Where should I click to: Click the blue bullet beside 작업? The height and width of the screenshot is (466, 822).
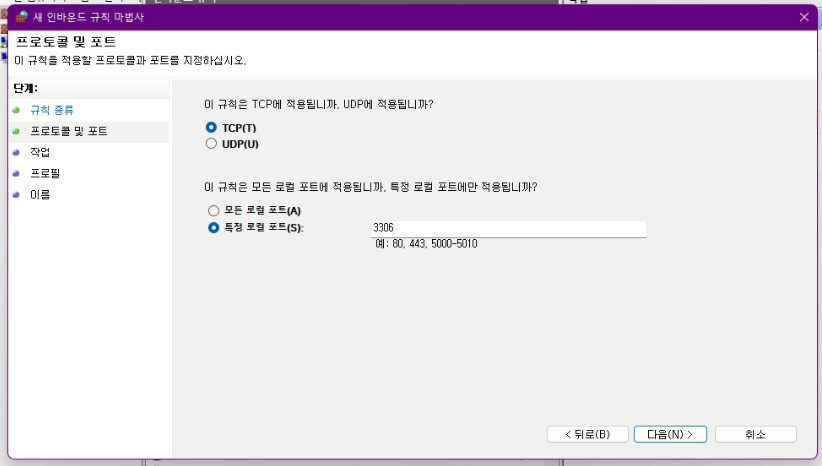pos(16,153)
